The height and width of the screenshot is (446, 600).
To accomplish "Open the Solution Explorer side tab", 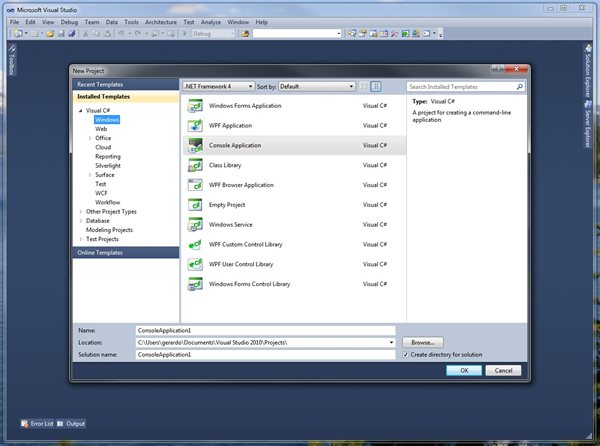I will point(588,71).
